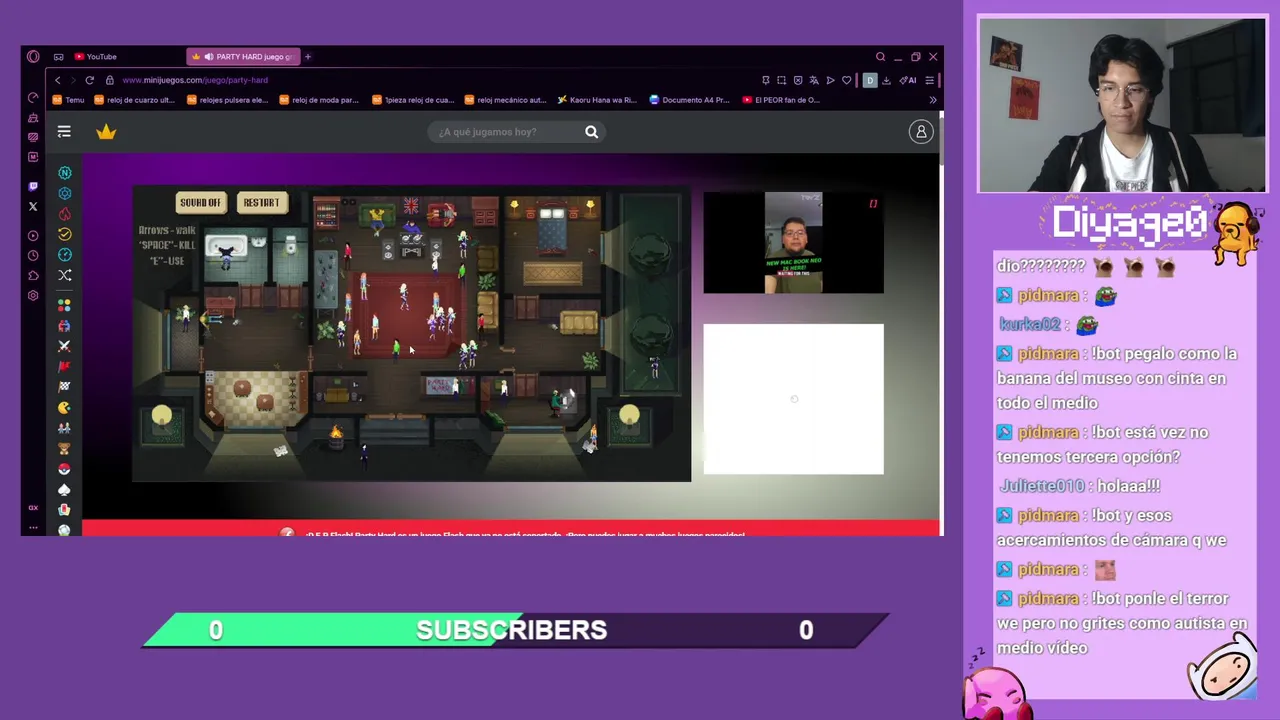Open 'reloj de cuarzo ult...' bookmark
Image resolution: width=1280 pixels, height=720 pixels.
[134, 100]
